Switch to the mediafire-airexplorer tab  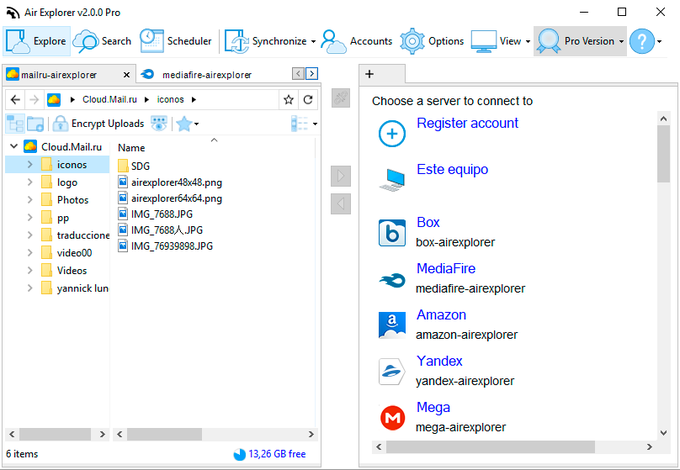pos(206,75)
